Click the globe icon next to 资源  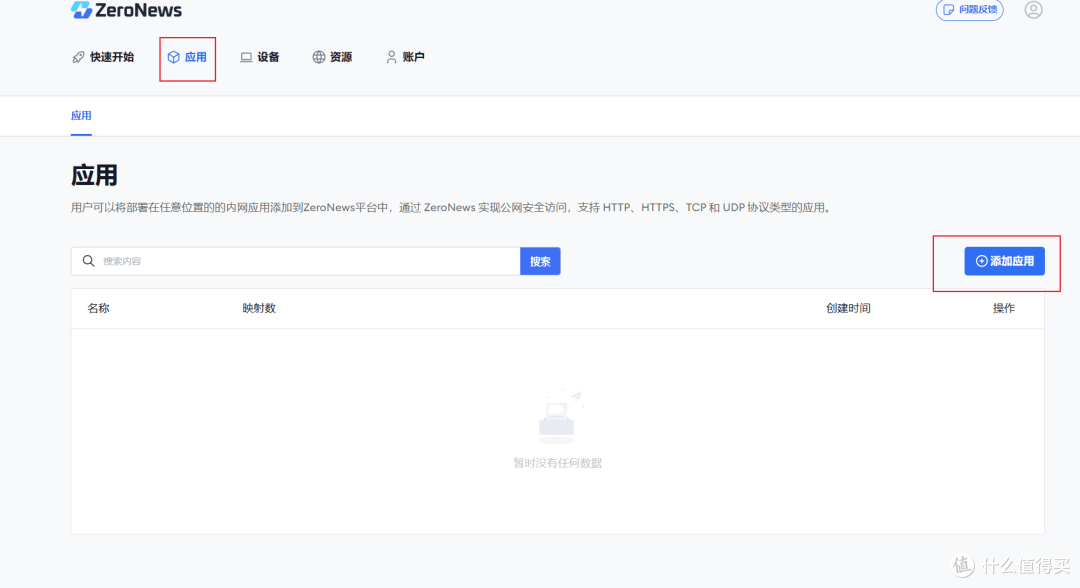click(317, 57)
